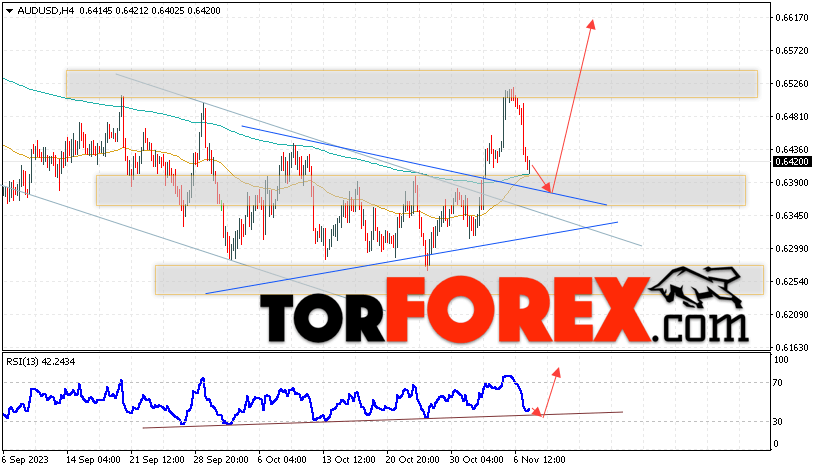Click the 0.64810 price axis label

point(792,117)
